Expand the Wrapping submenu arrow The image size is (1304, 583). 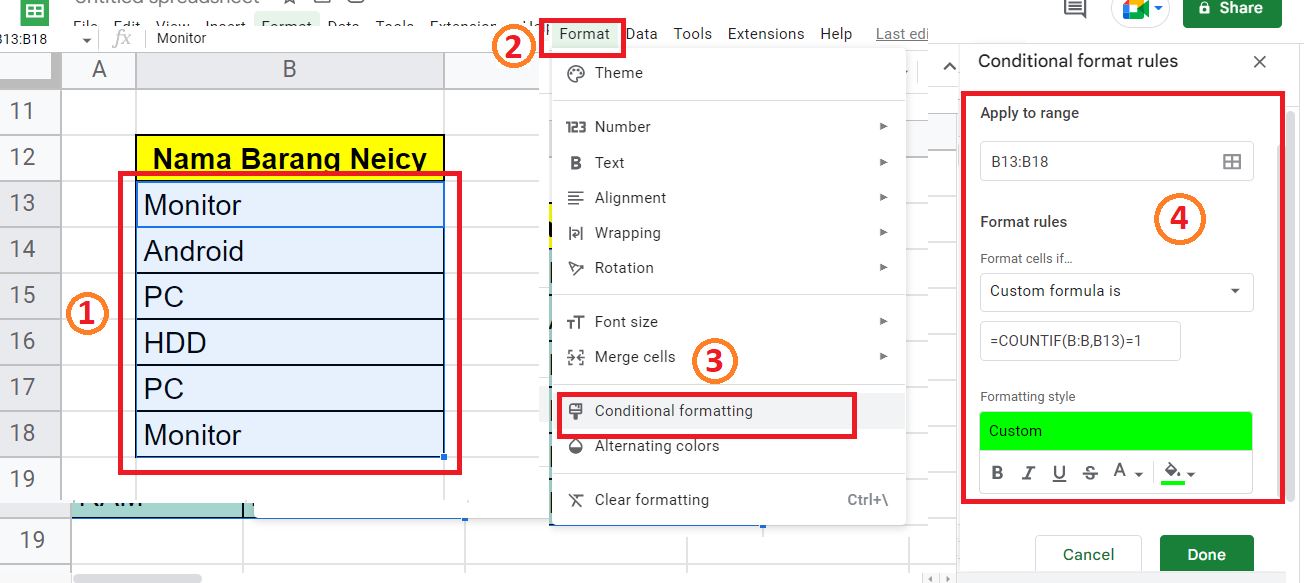(x=883, y=233)
